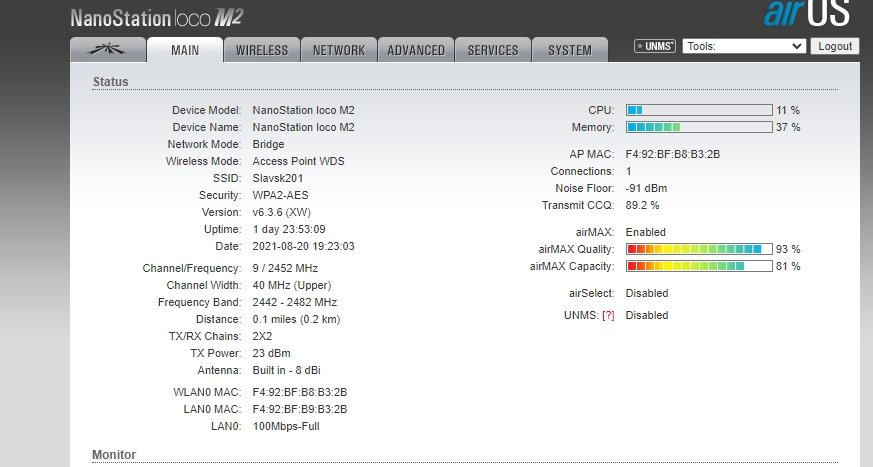Click the airMAX Quality 93 % text
873x467 pixels.
(x=788, y=249)
